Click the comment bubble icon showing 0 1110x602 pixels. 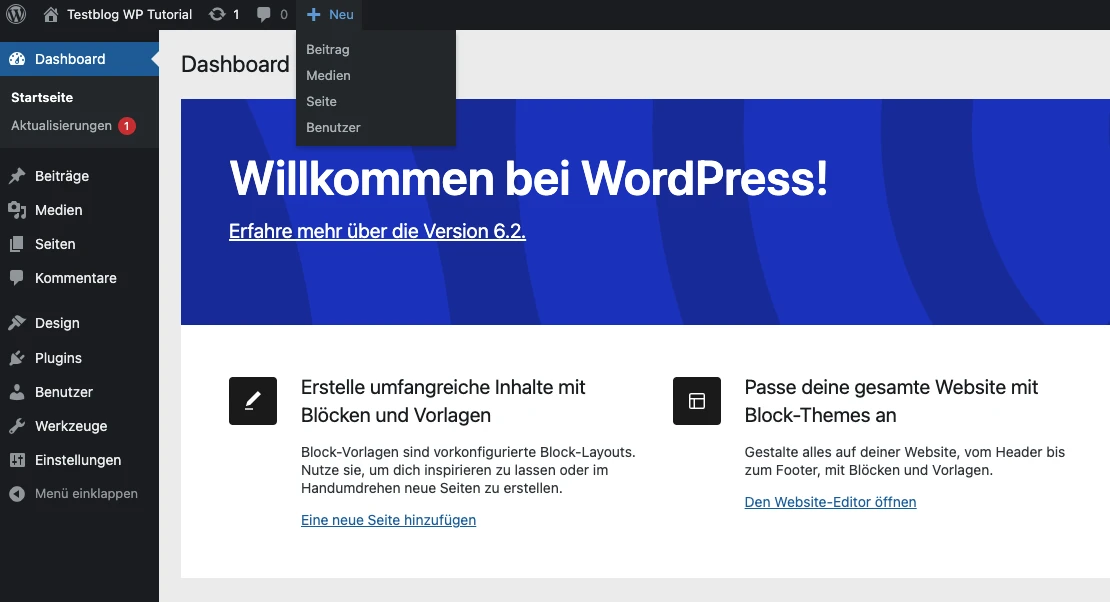(x=263, y=14)
